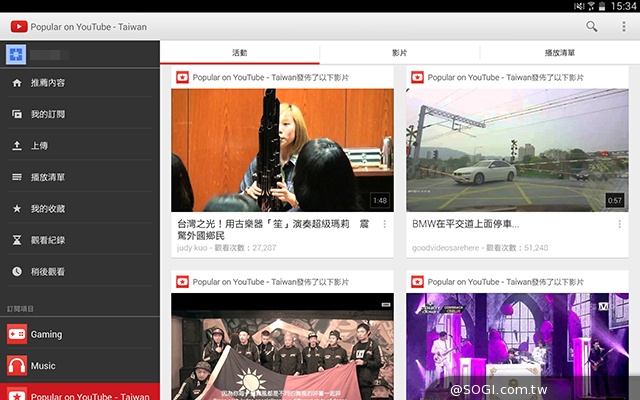Screen dimensions: 640x400
Task: Open options menu for 台灣之光 video
Action: coord(384,225)
